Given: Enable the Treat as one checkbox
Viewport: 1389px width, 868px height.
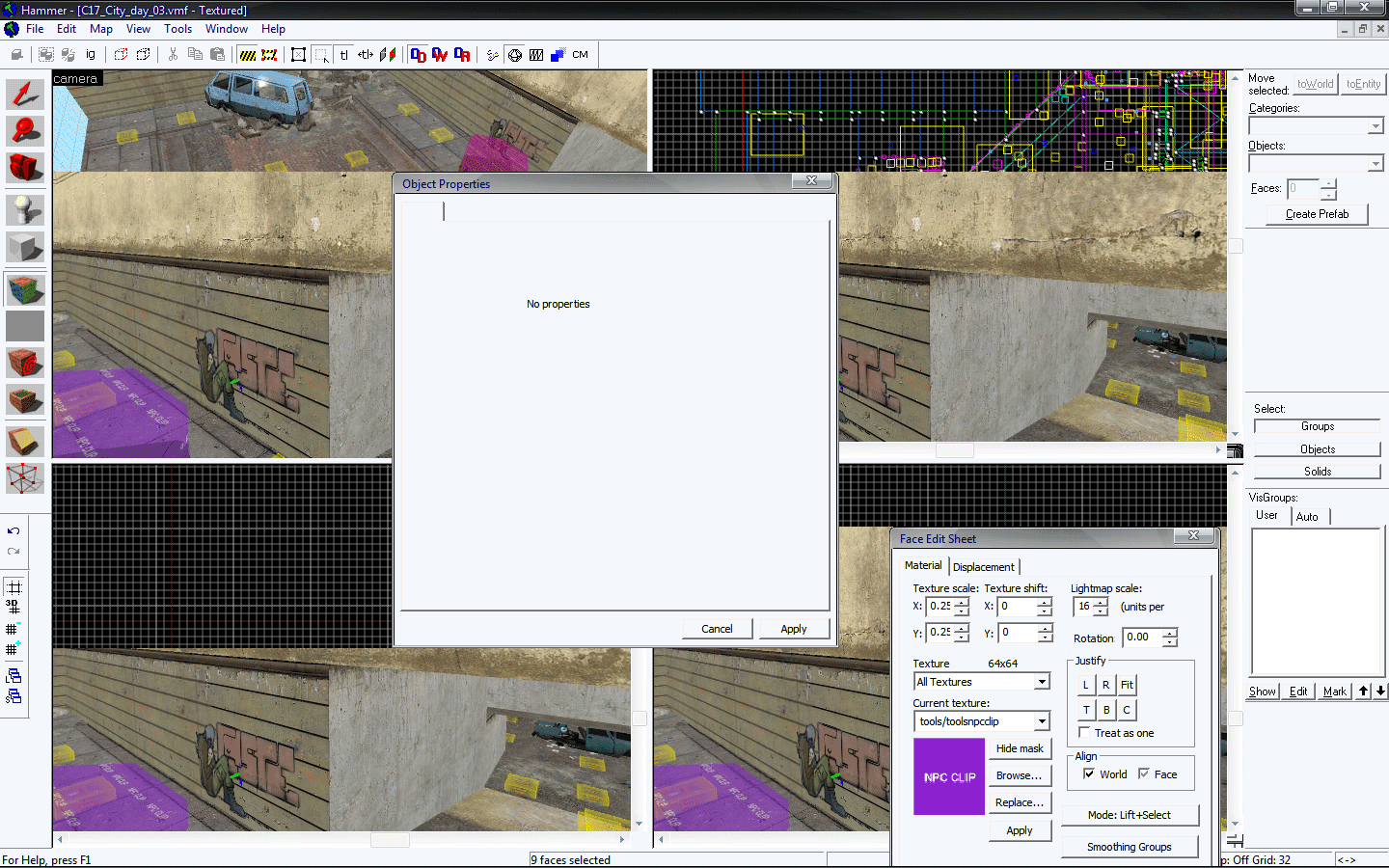Looking at the screenshot, I should click(x=1084, y=733).
